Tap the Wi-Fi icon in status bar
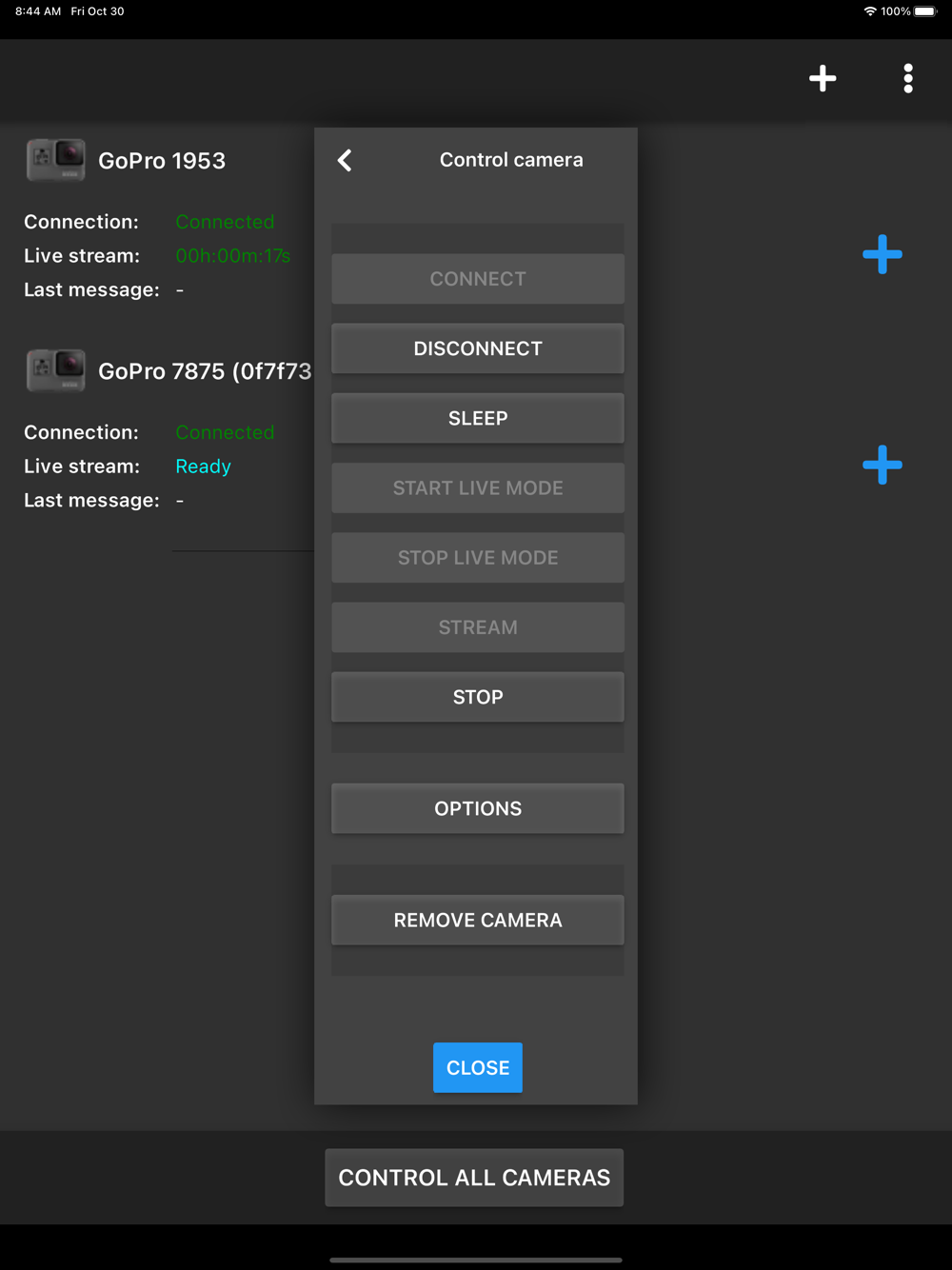 870,11
